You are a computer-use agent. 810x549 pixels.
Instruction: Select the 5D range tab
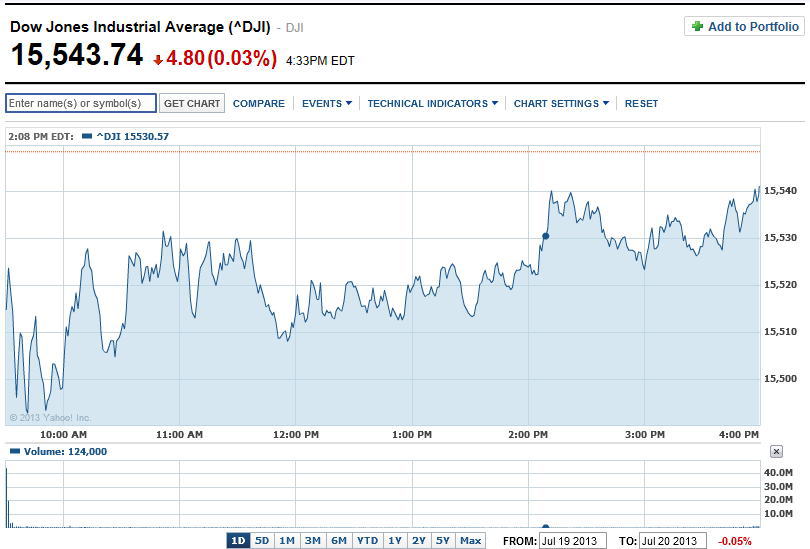pos(262,541)
